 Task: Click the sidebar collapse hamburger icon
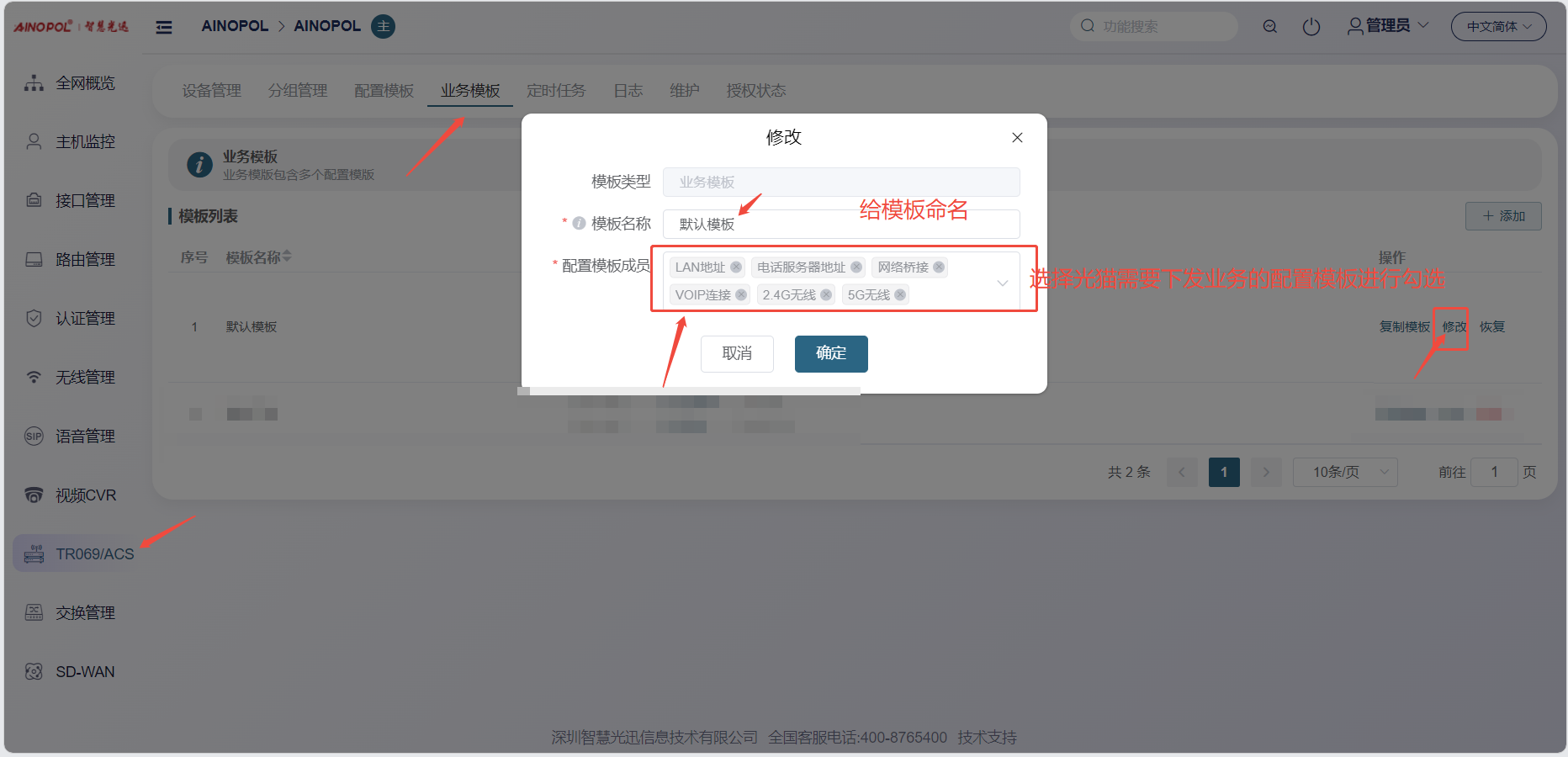164,27
